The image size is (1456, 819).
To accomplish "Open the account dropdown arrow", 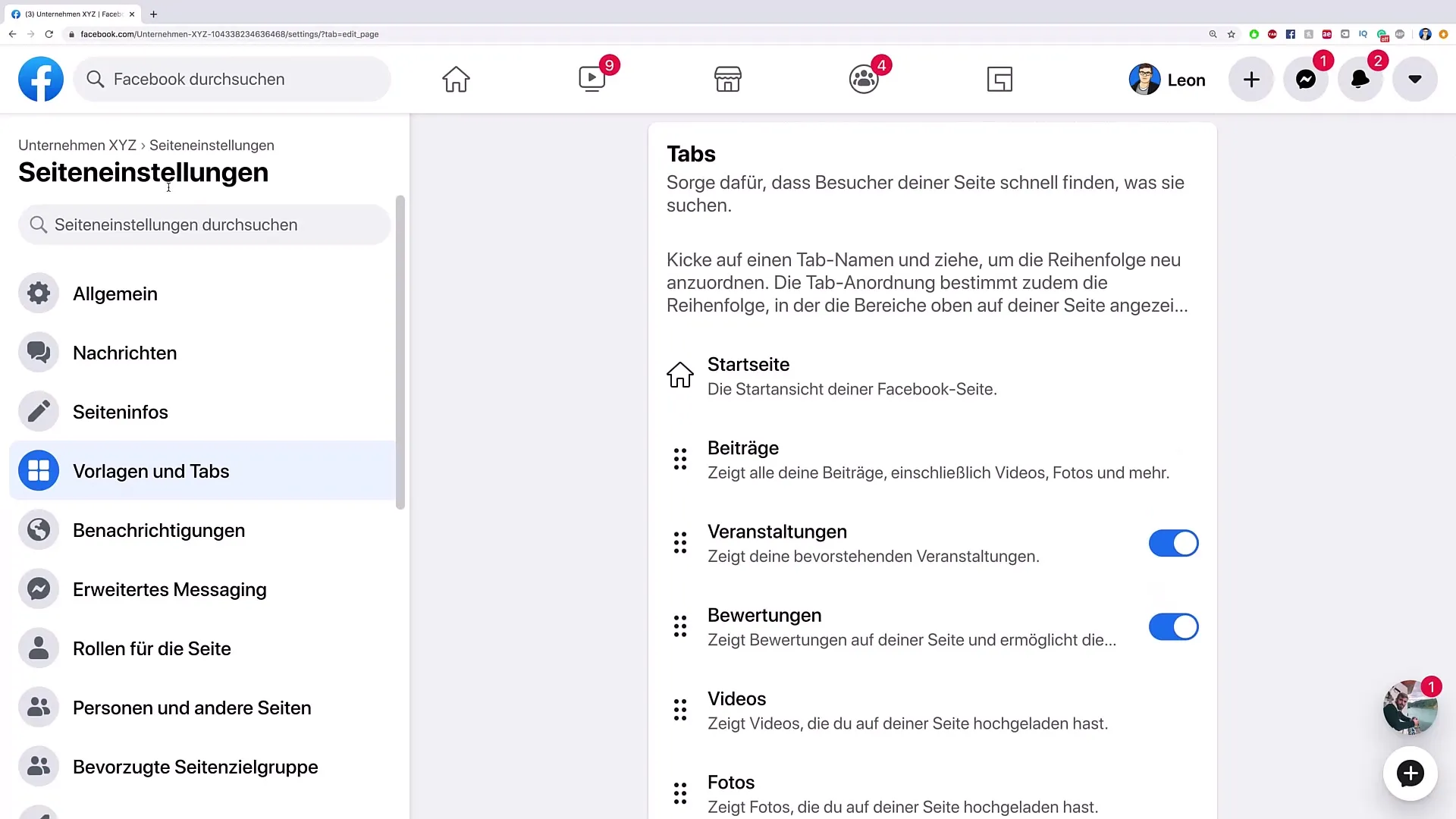I will point(1415,79).
